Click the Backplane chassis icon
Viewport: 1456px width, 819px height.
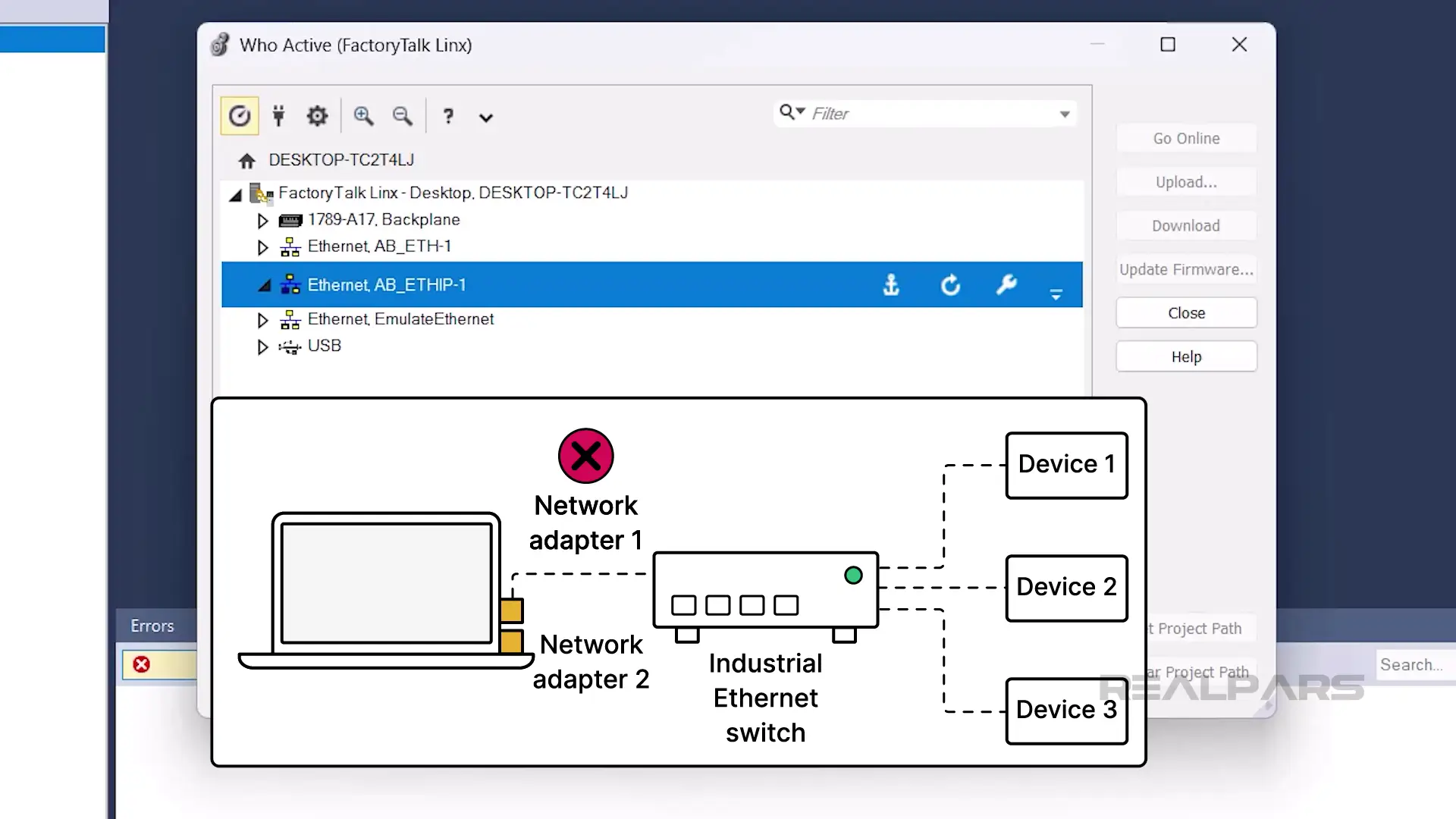290,221
